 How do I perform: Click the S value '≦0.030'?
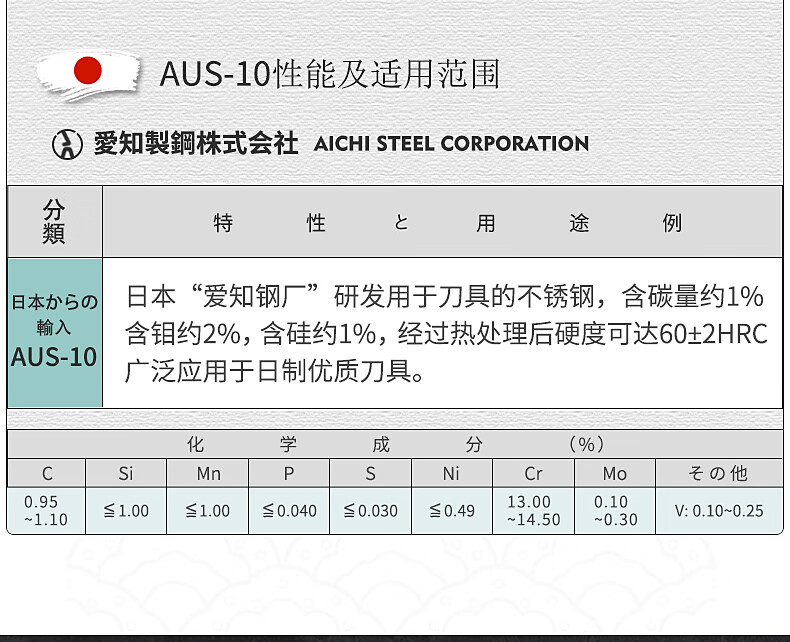click(370, 511)
